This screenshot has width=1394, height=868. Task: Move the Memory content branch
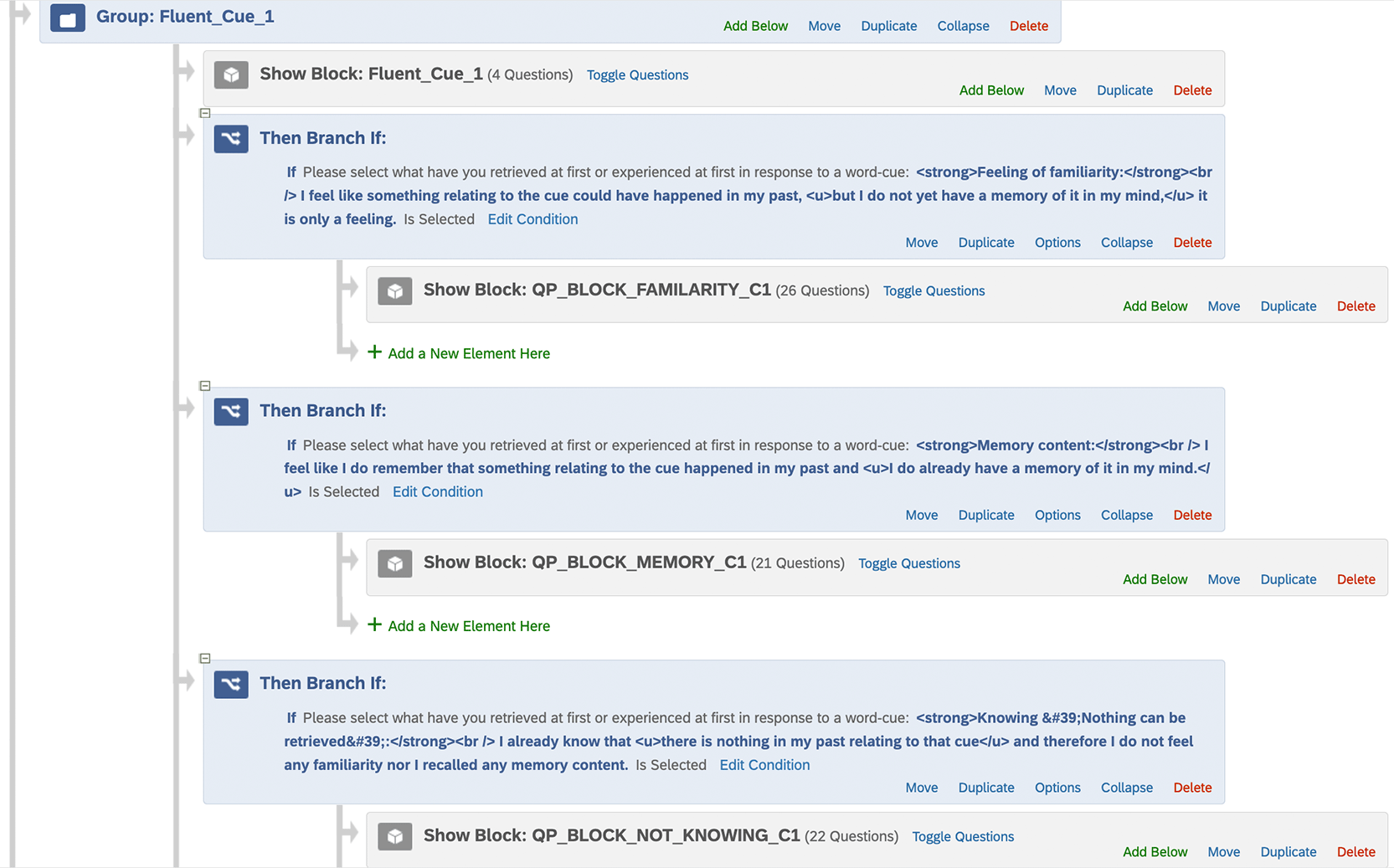pos(921,516)
